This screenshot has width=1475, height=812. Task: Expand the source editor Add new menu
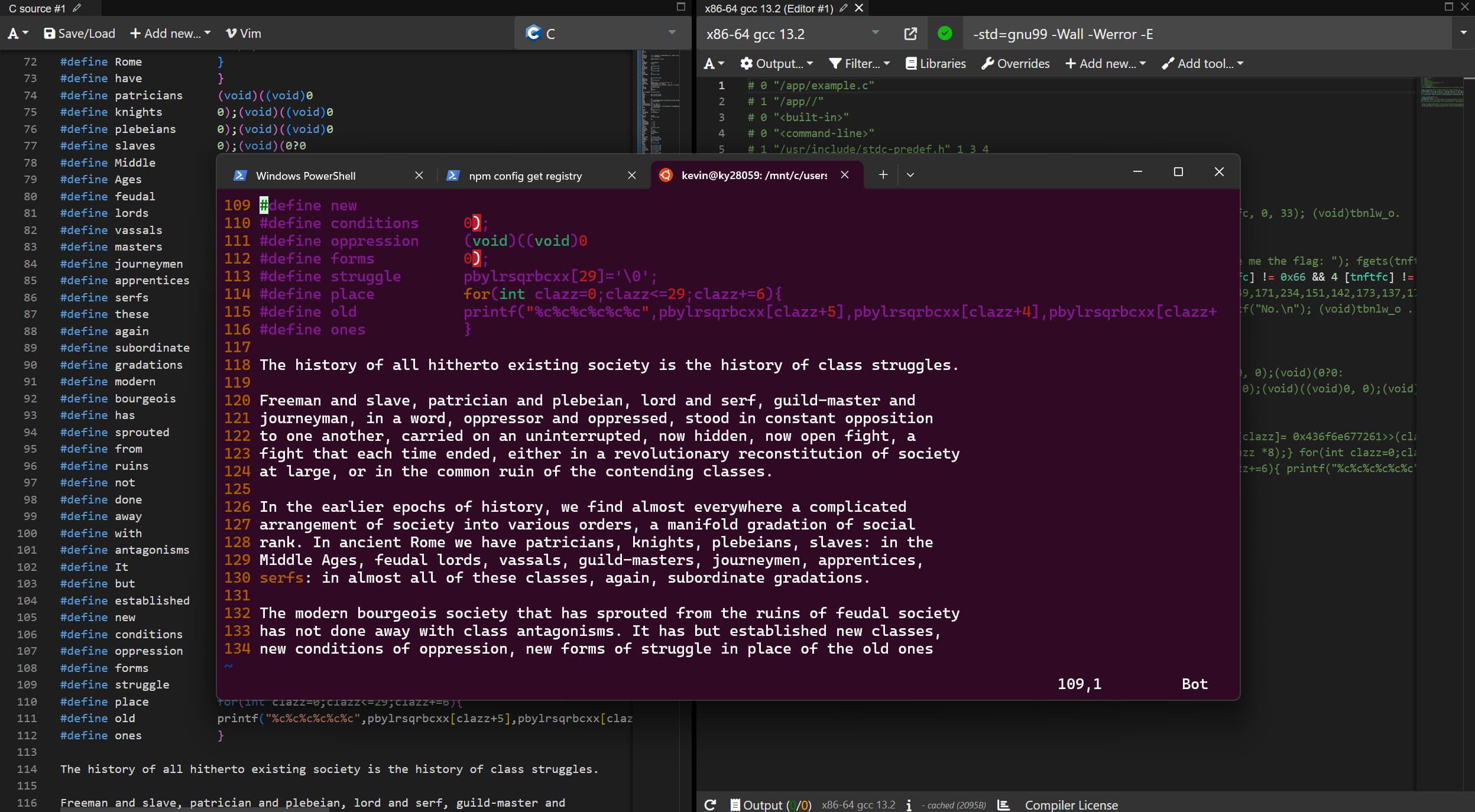[x=170, y=34]
